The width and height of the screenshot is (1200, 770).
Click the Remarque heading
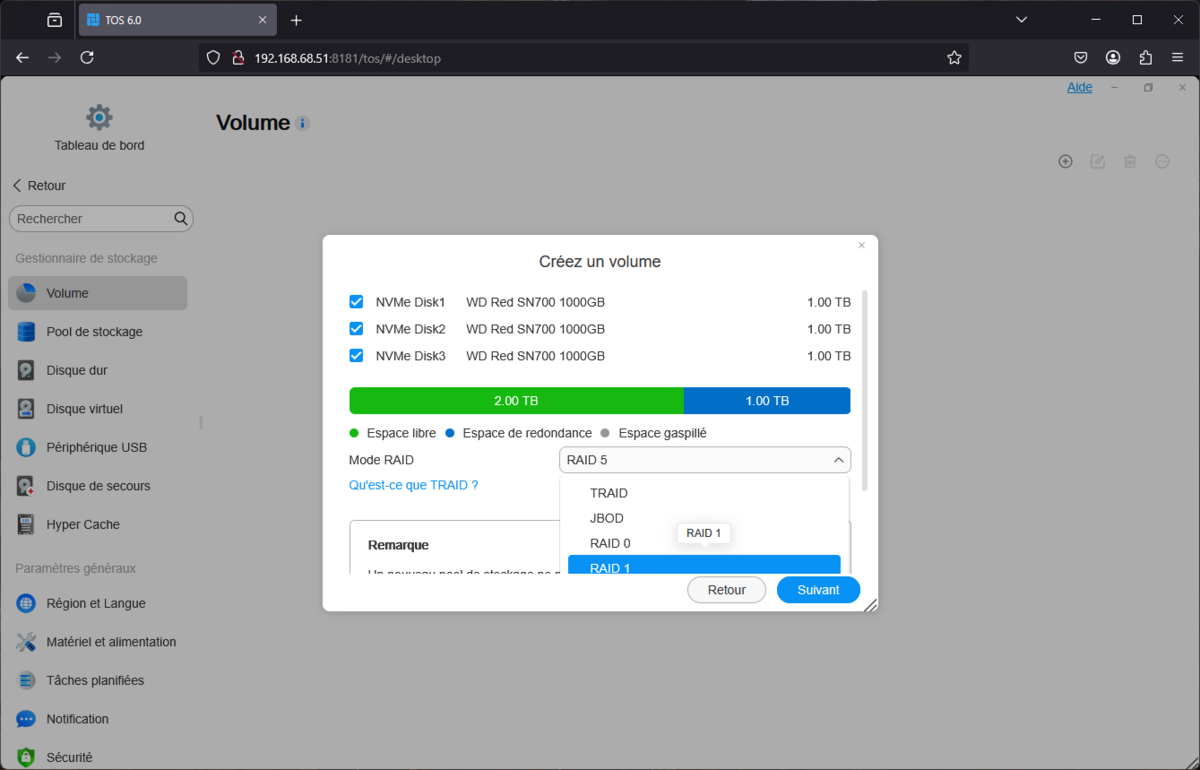pyautogui.click(x=398, y=545)
